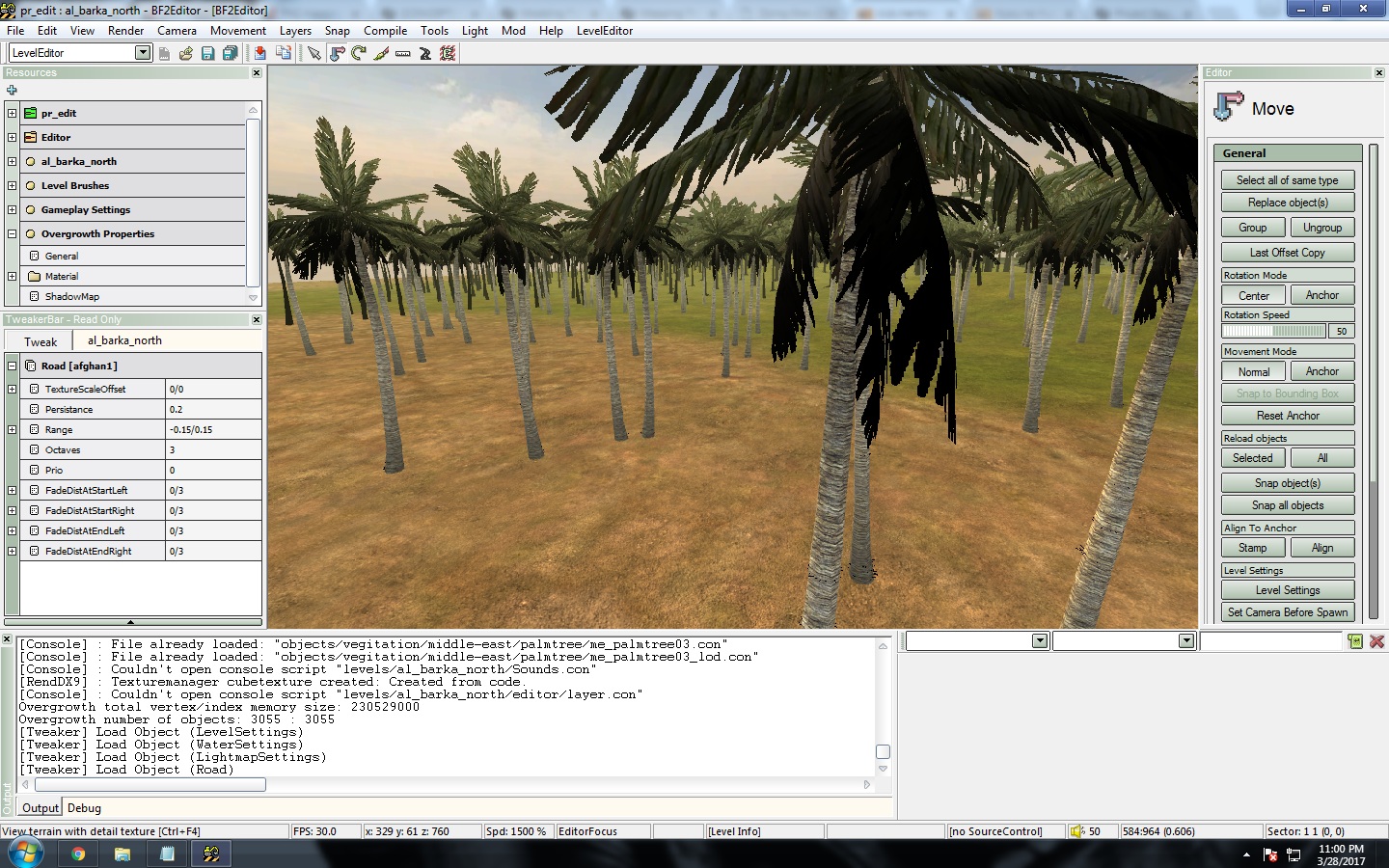The image size is (1389, 868).
Task: Open the LevelEditor mode dropdown
Action: tap(143, 53)
